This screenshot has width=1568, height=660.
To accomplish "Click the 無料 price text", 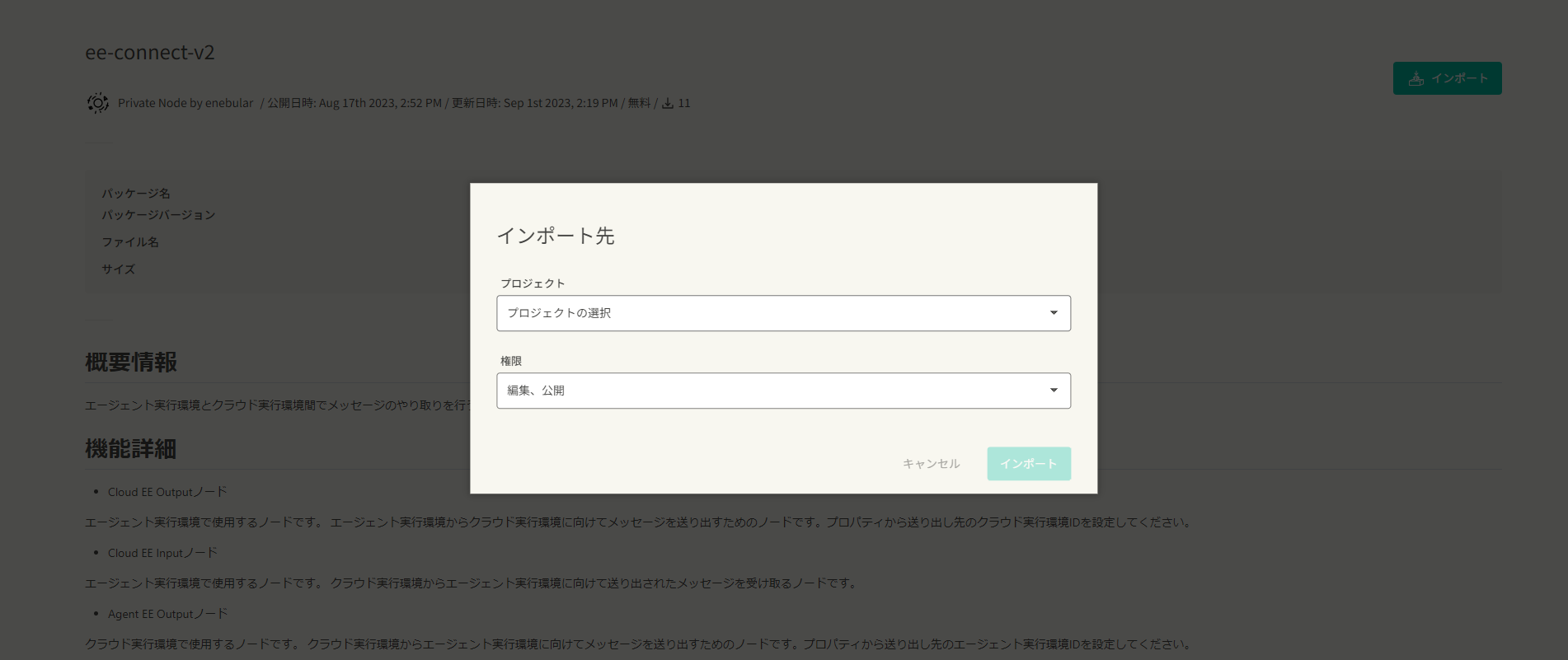I will tap(639, 103).
